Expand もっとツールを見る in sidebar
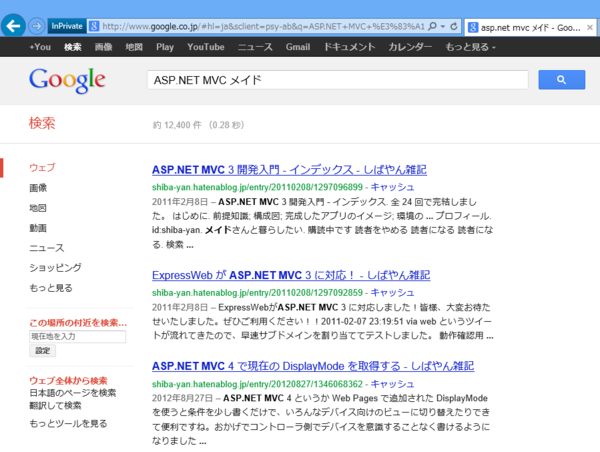This screenshot has width=600, height=452. [68, 423]
